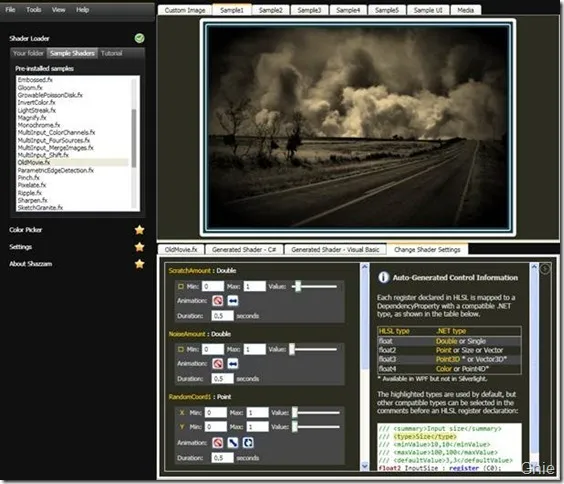Click the RandomCoord1 X Min input field
Screen dimensions: 564x484
215,412
